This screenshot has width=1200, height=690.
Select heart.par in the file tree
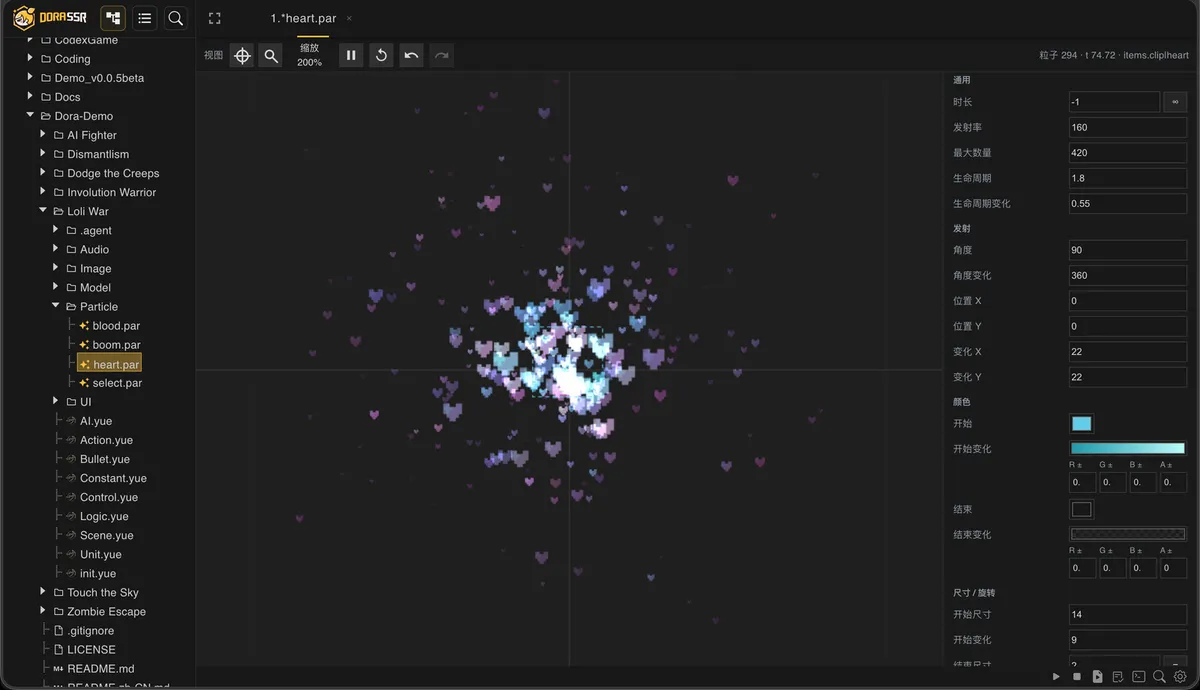[110, 364]
